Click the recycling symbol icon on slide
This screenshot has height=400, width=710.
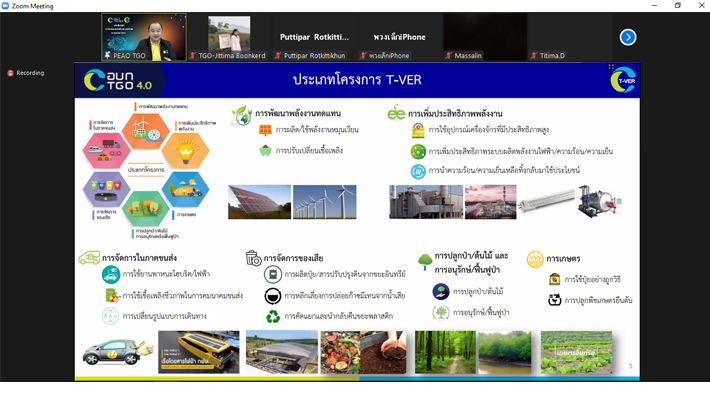(273, 317)
